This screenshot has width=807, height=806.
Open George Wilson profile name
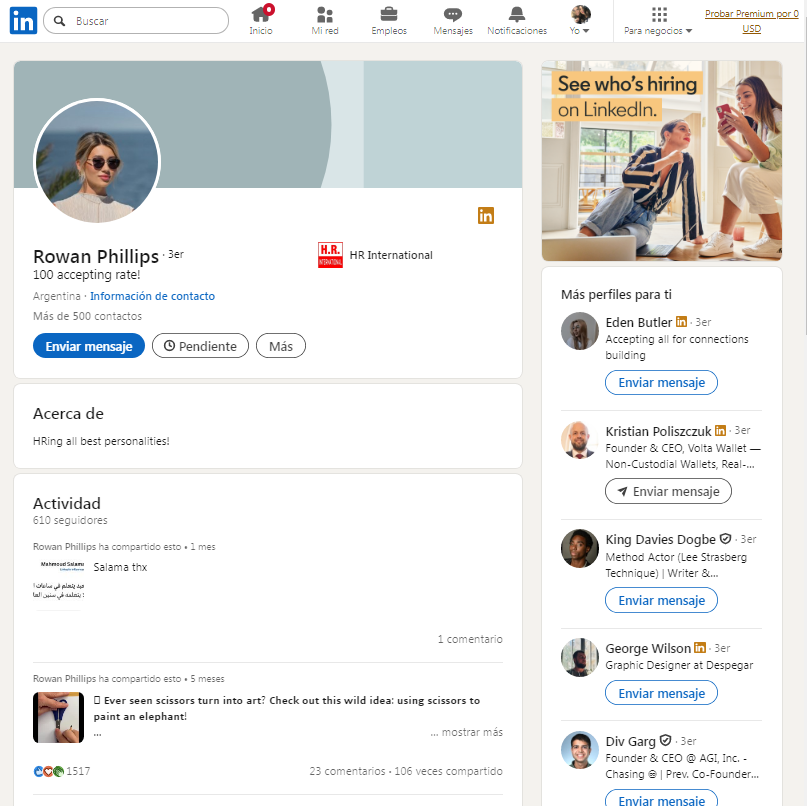tap(648, 648)
